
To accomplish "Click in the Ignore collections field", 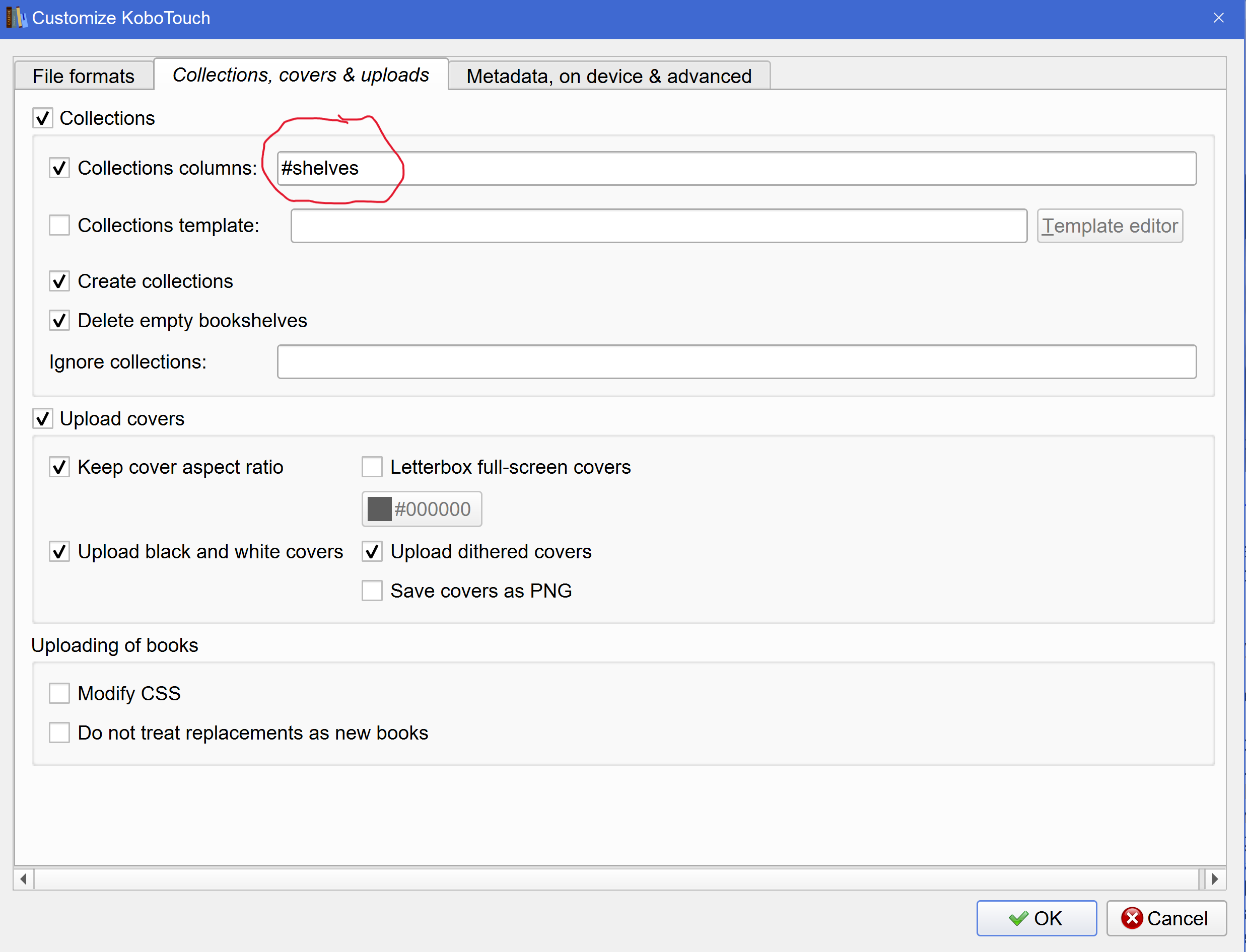I will [x=736, y=361].
